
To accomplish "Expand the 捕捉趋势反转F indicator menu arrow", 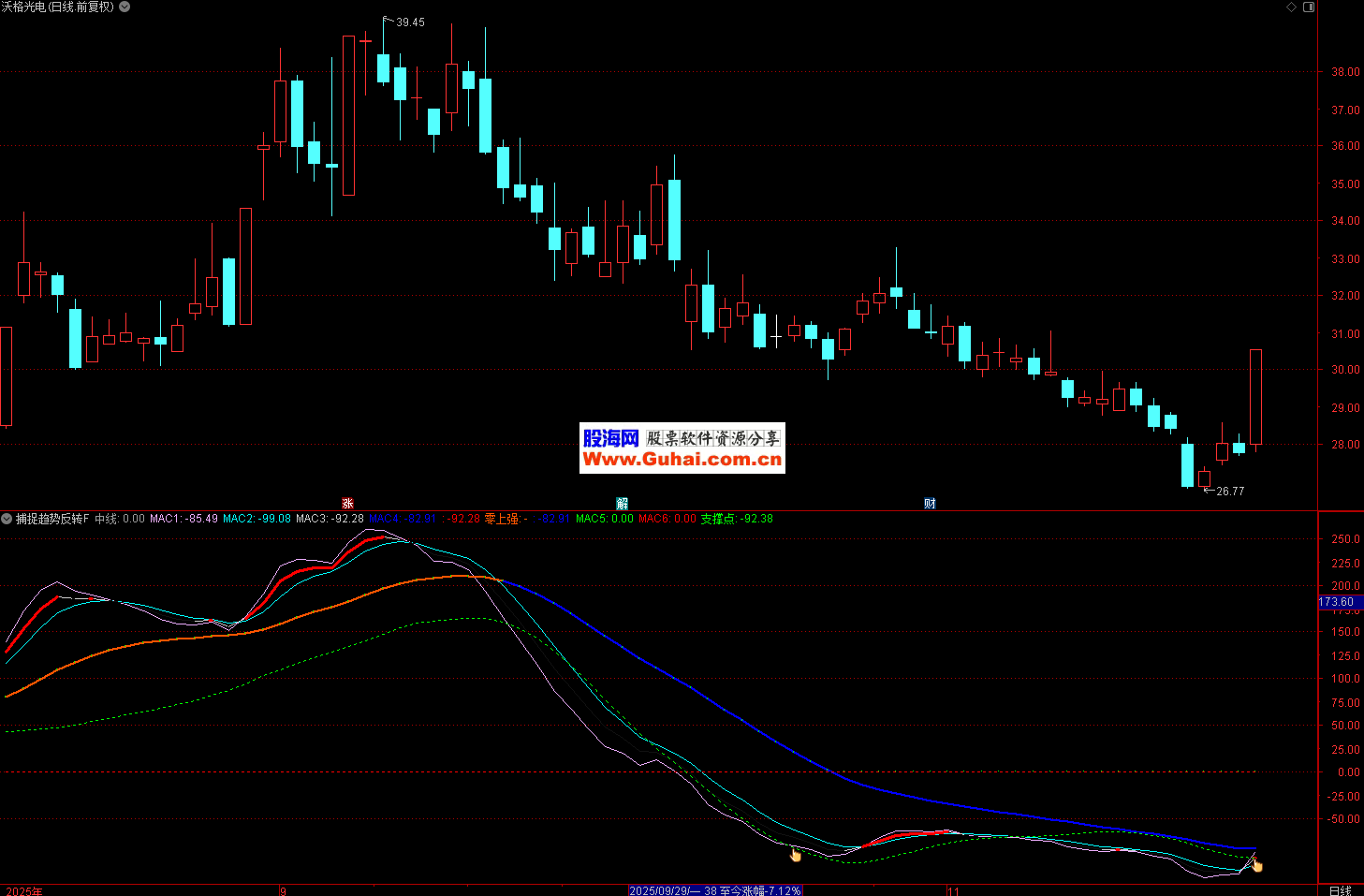I will (7, 519).
